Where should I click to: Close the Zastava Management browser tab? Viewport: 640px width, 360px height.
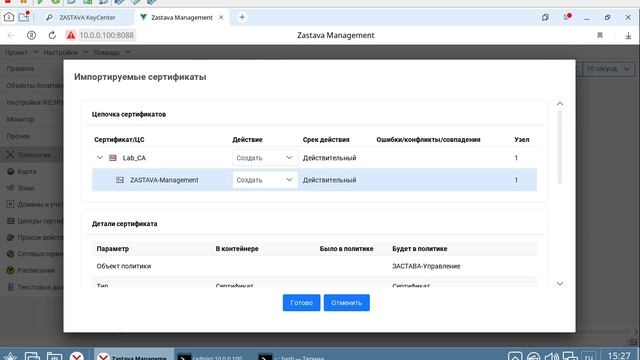[221, 18]
